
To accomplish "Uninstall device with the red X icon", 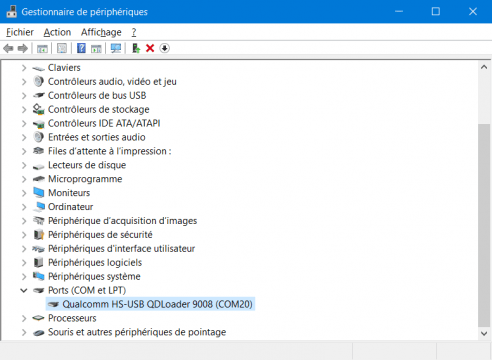I will pyautogui.click(x=150, y=49).
